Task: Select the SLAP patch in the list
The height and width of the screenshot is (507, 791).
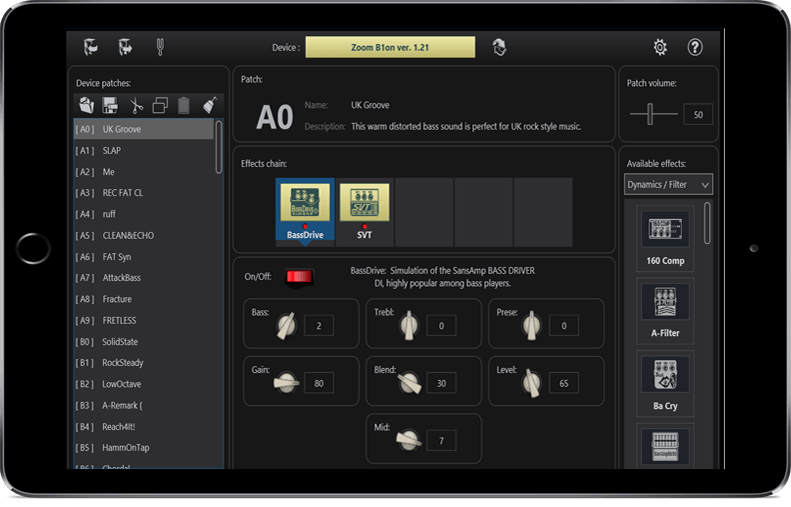Action: (144, 151)
